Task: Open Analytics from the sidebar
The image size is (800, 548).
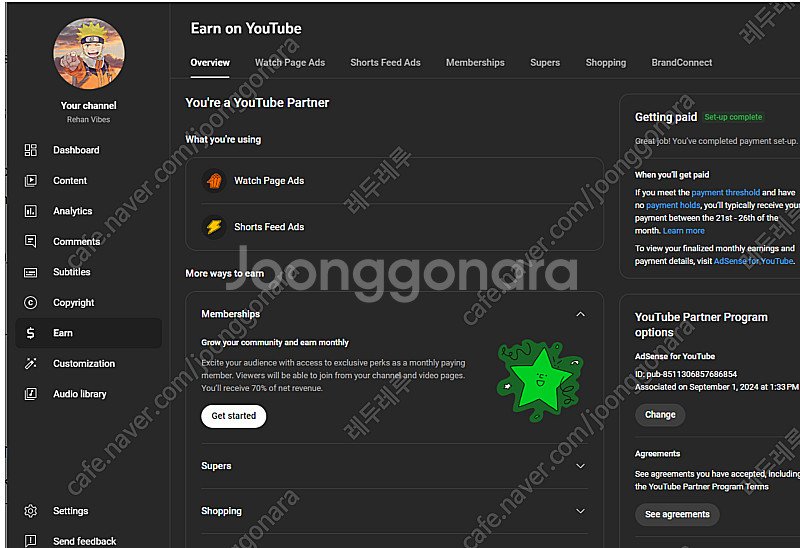Action: click(89, 211)
